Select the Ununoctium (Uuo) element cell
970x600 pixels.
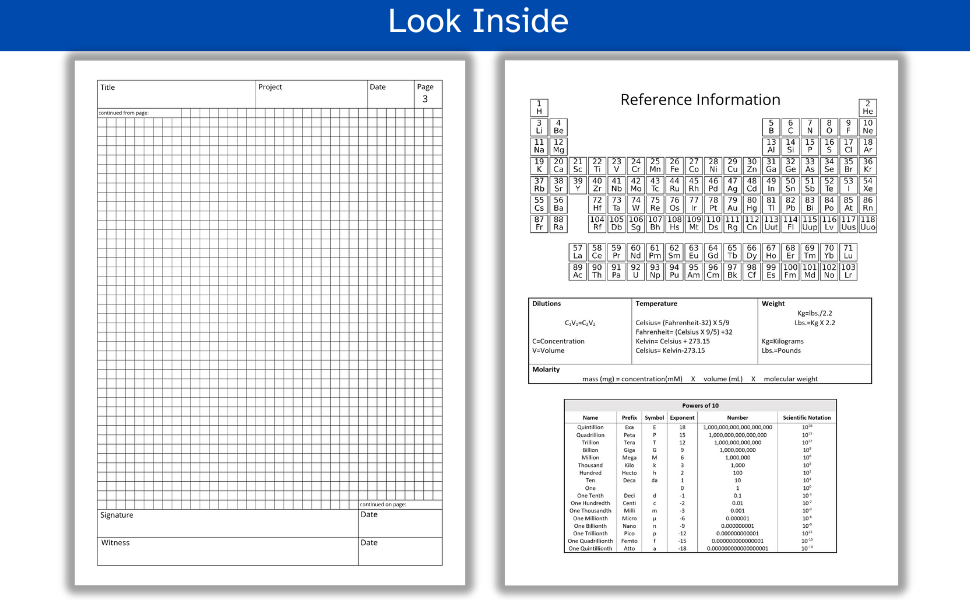[x=870, y=225]
